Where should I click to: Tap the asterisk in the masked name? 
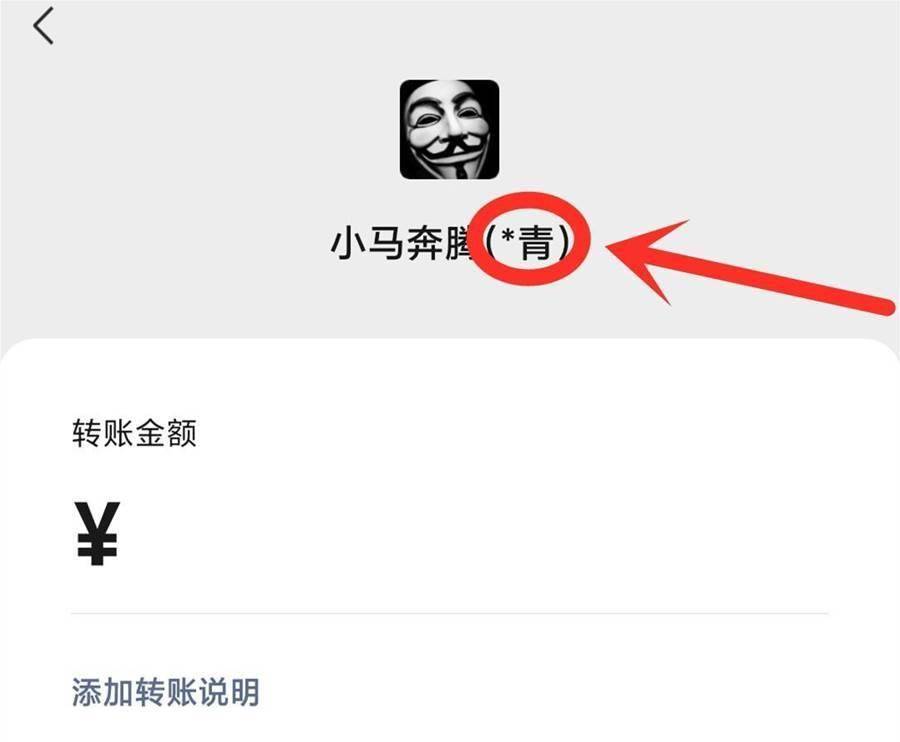507,236
